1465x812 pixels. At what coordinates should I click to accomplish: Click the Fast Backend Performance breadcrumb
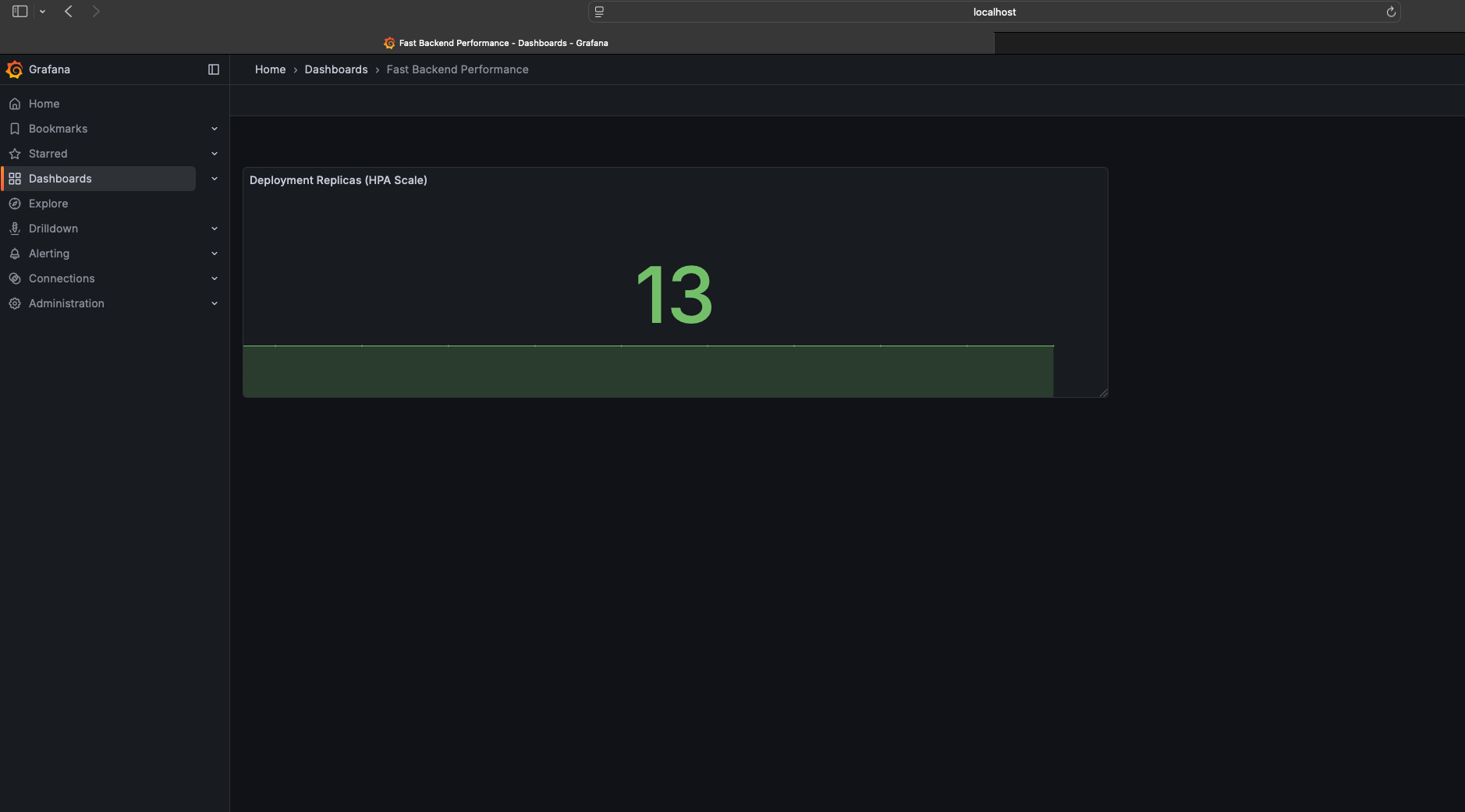[457, 69]
